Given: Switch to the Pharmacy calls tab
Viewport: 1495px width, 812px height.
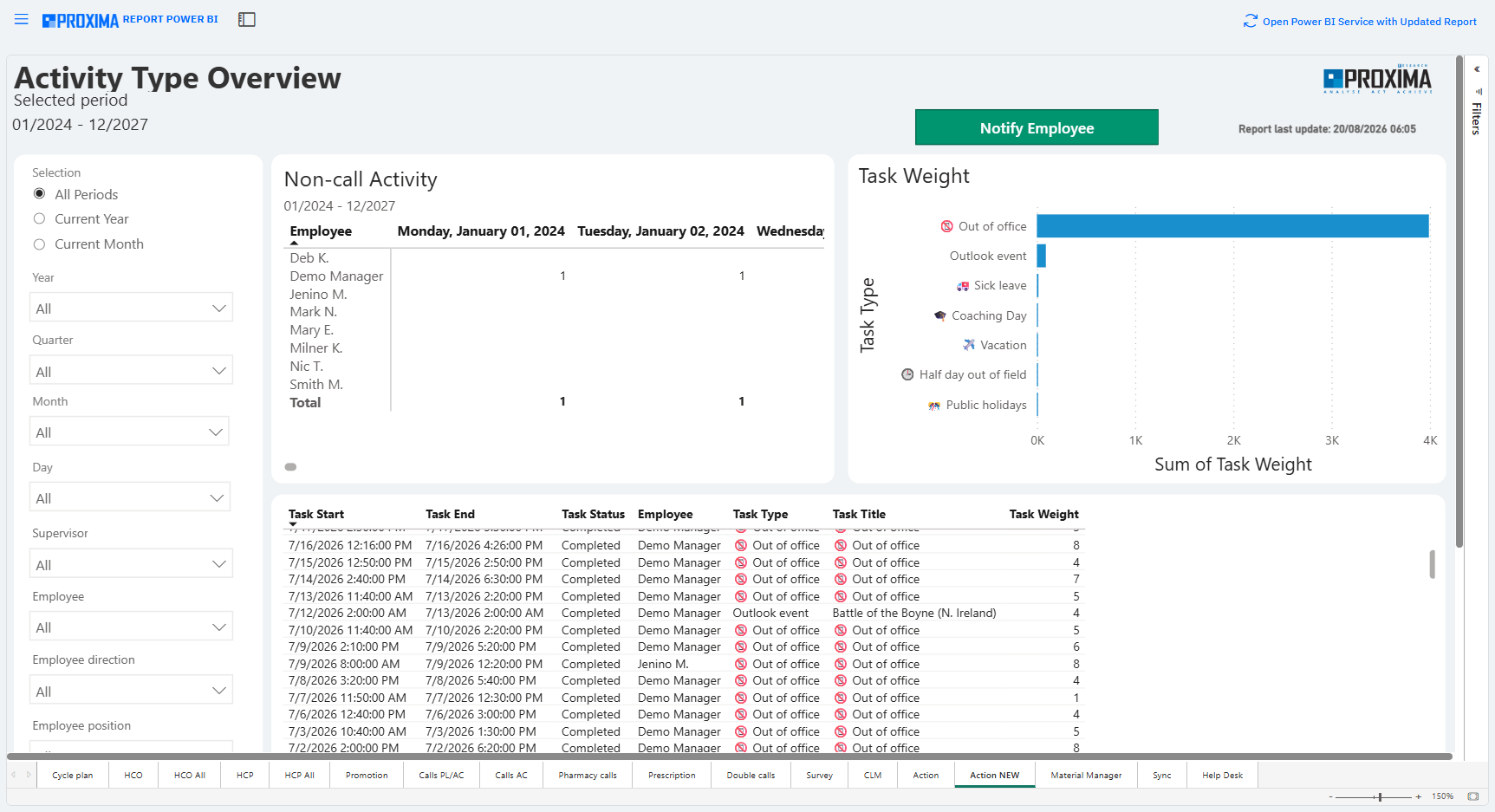Looking at the screenshot, I should coord(588,775).
